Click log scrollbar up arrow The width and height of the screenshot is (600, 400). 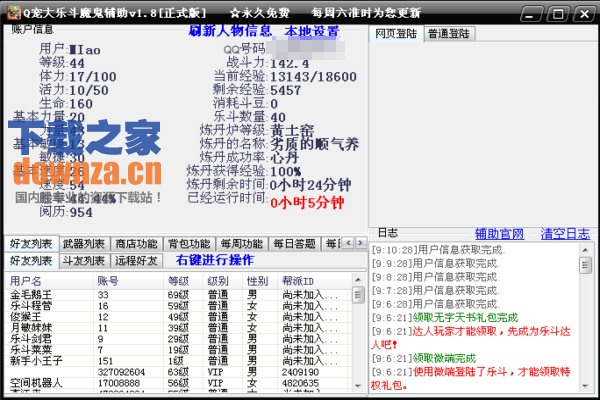point(585,250)
